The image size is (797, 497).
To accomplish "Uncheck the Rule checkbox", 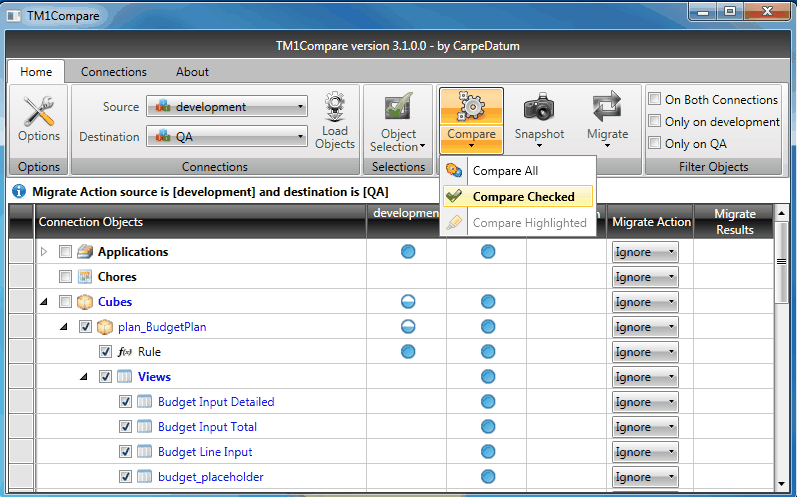I will 105,352.
